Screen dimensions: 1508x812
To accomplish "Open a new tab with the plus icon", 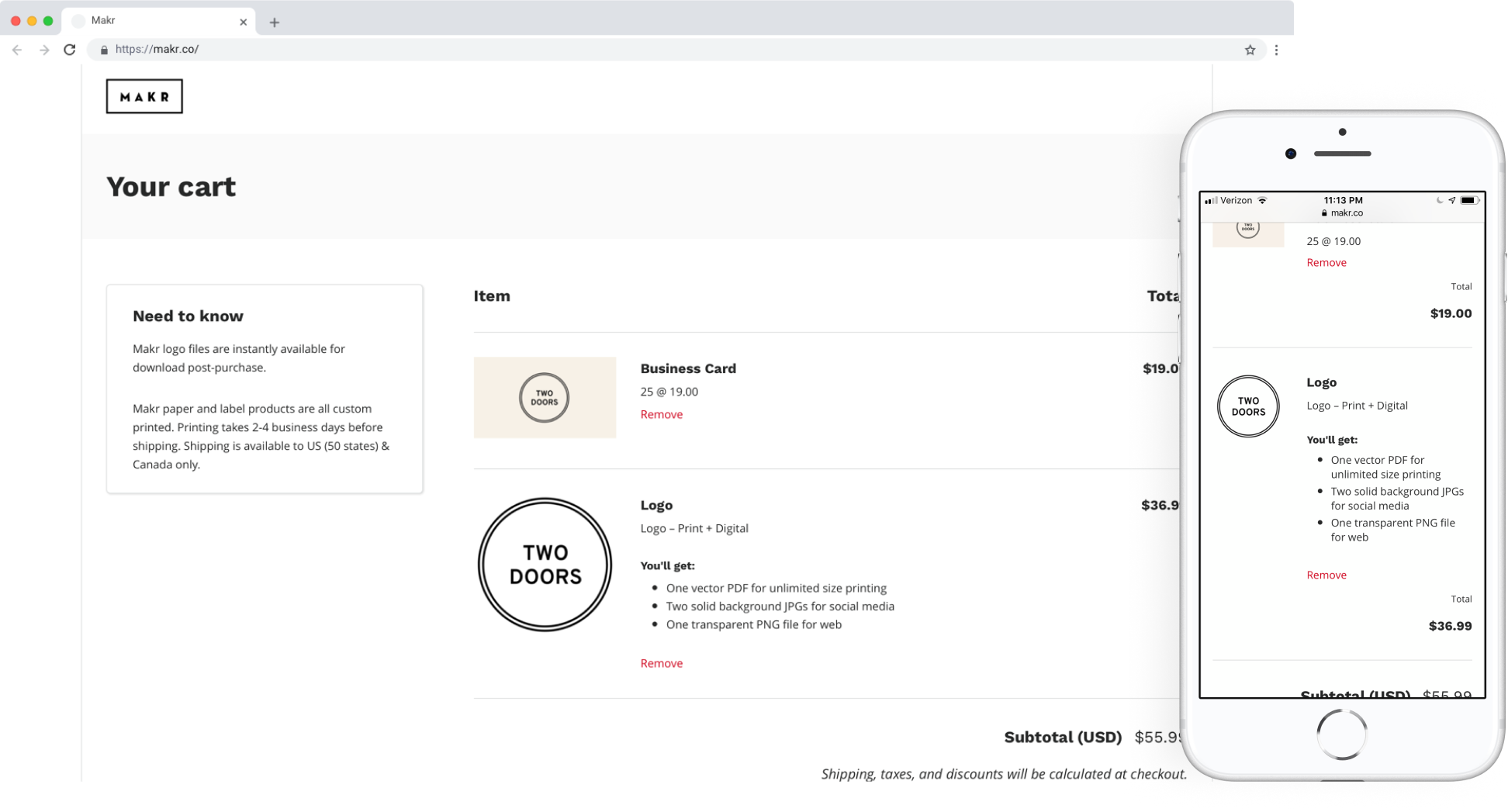I will 274,22.
